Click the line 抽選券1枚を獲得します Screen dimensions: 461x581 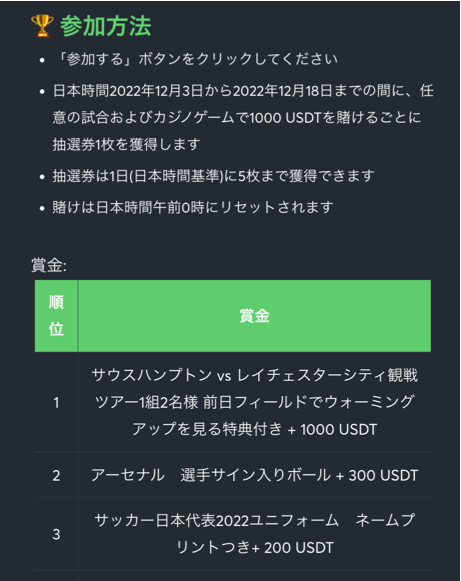pyautogui.click(x=126, y=144)
